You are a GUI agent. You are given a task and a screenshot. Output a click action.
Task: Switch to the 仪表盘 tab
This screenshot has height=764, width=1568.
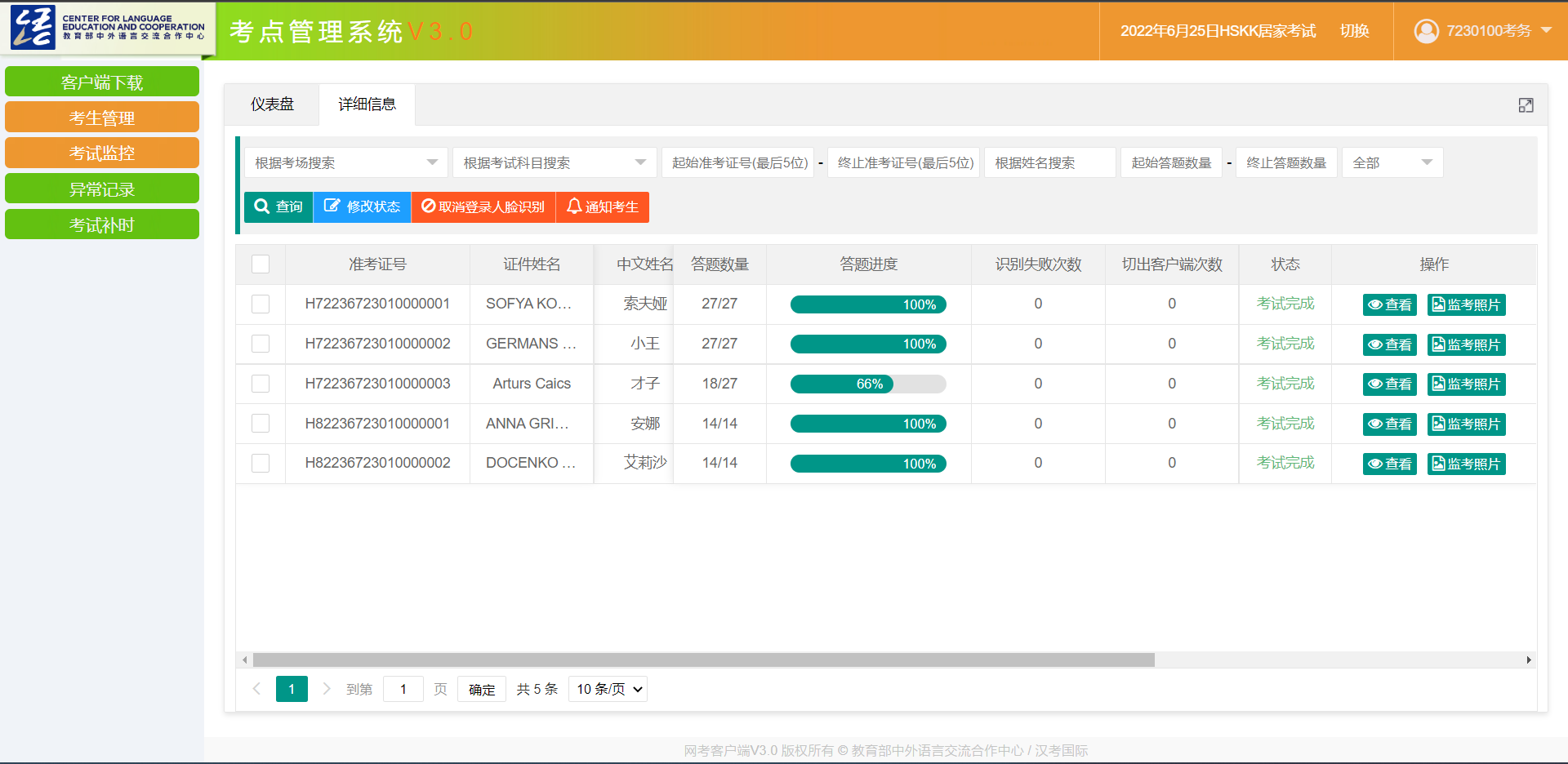point(272,104)
